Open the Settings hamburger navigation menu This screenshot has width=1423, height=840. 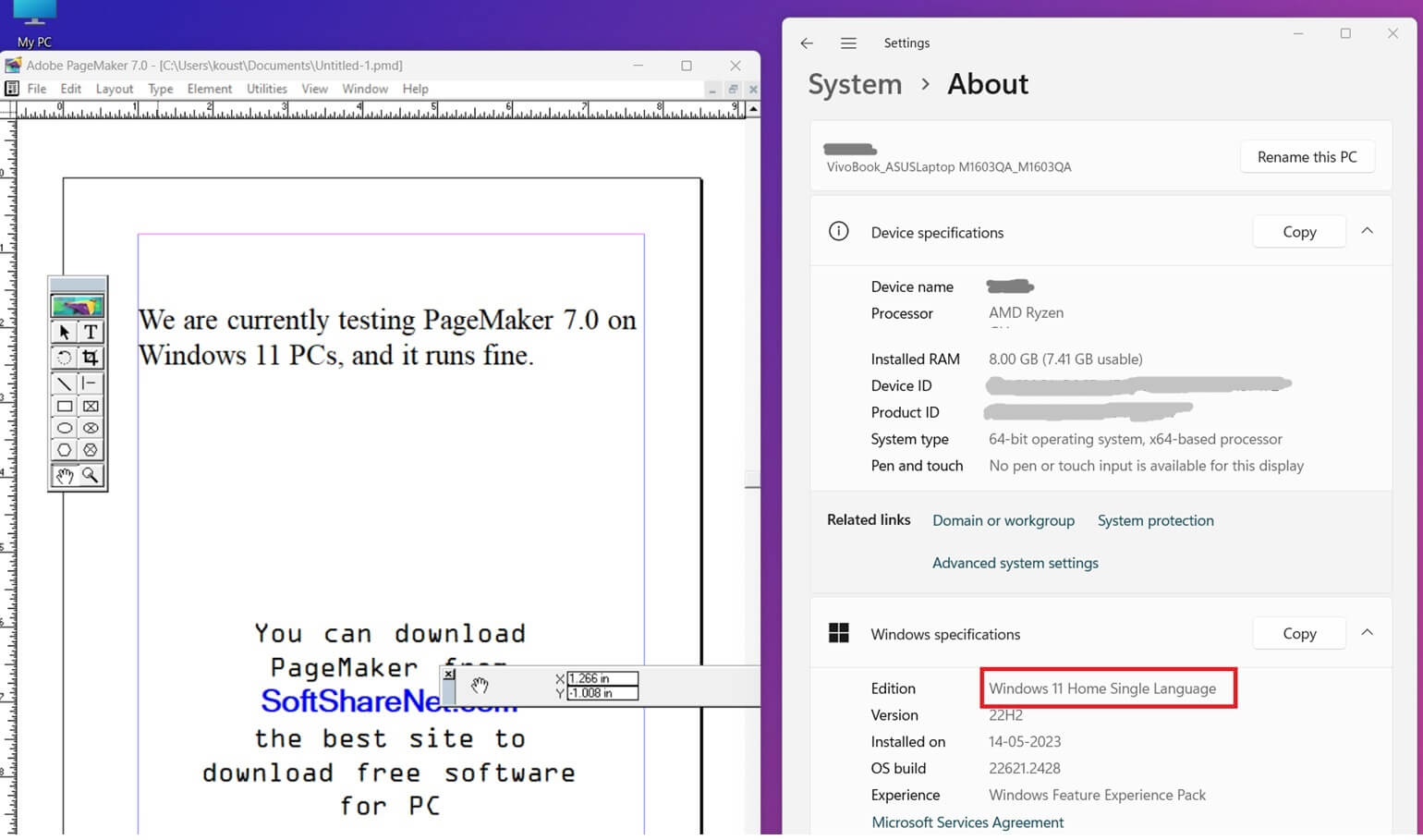tap(848, 43)
